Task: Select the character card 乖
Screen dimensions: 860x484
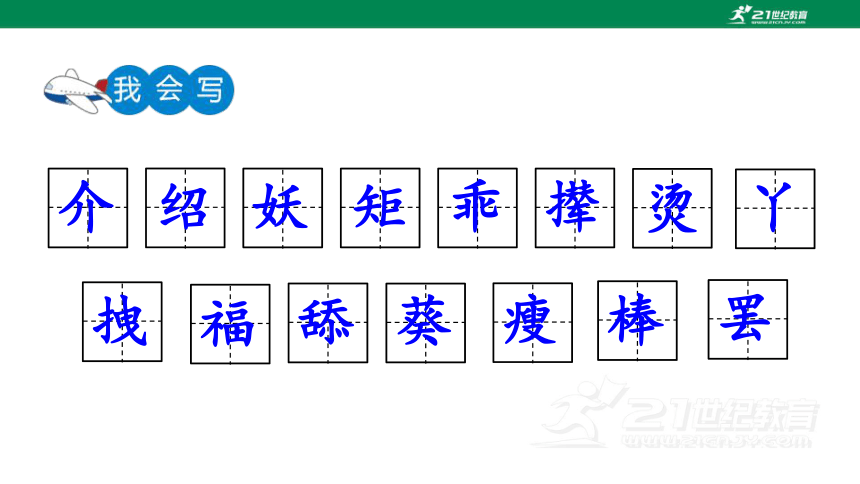Action: tap(477, 208)
